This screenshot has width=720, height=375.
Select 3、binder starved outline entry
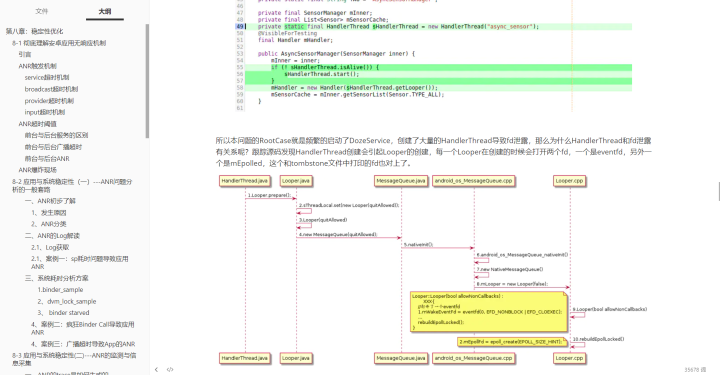click(63, 313)
